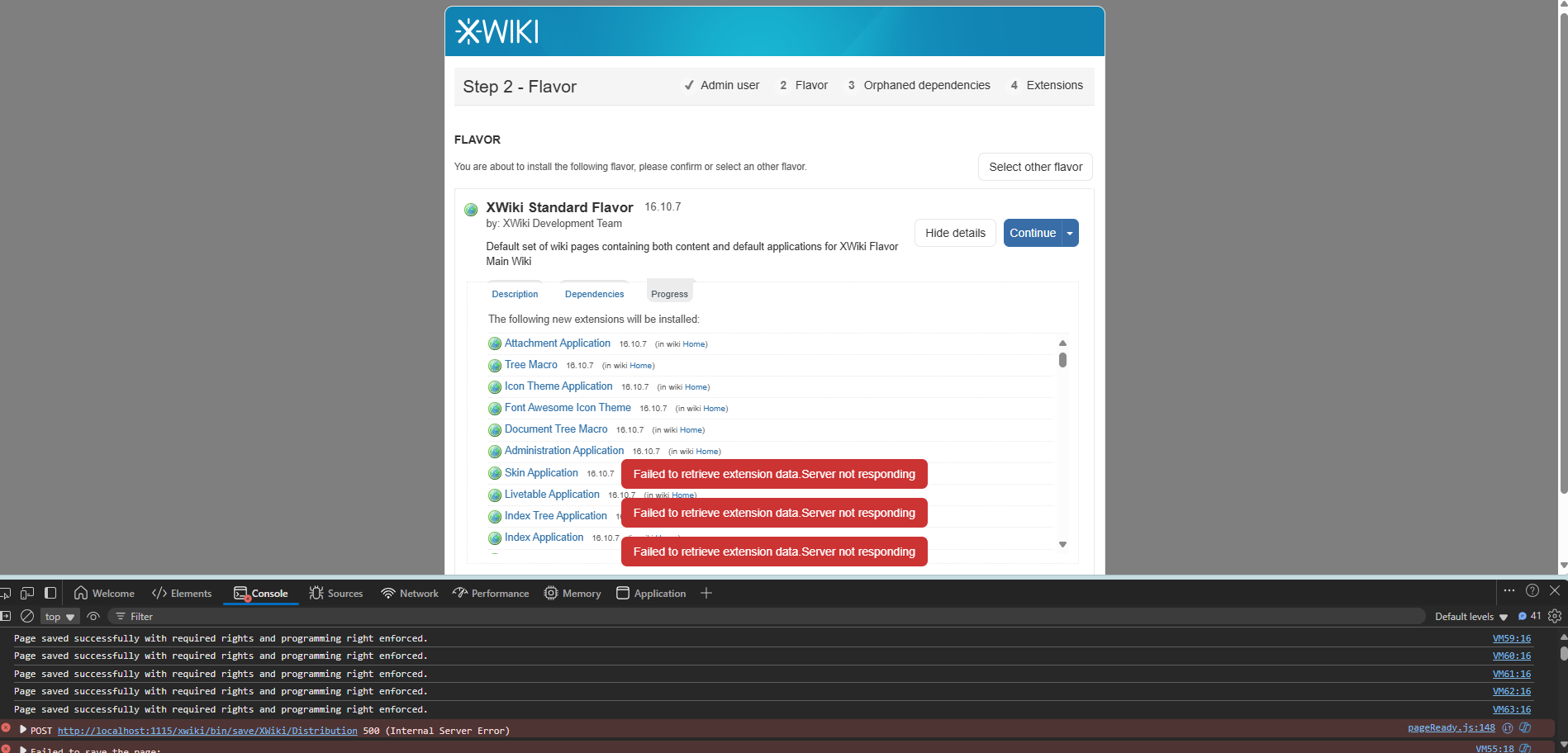1568x753 pixels.
Task: Open the Attachment Application link
Action: 558,343
